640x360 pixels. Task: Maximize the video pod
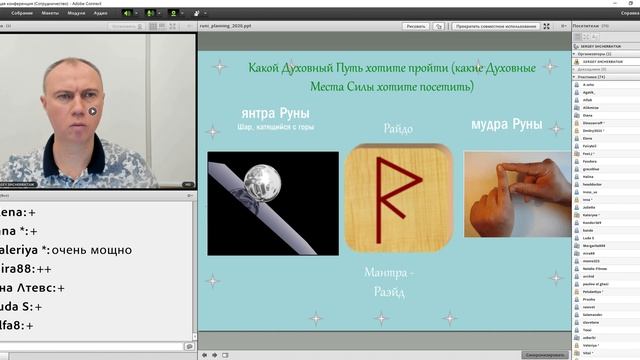[x=173, y=26]
